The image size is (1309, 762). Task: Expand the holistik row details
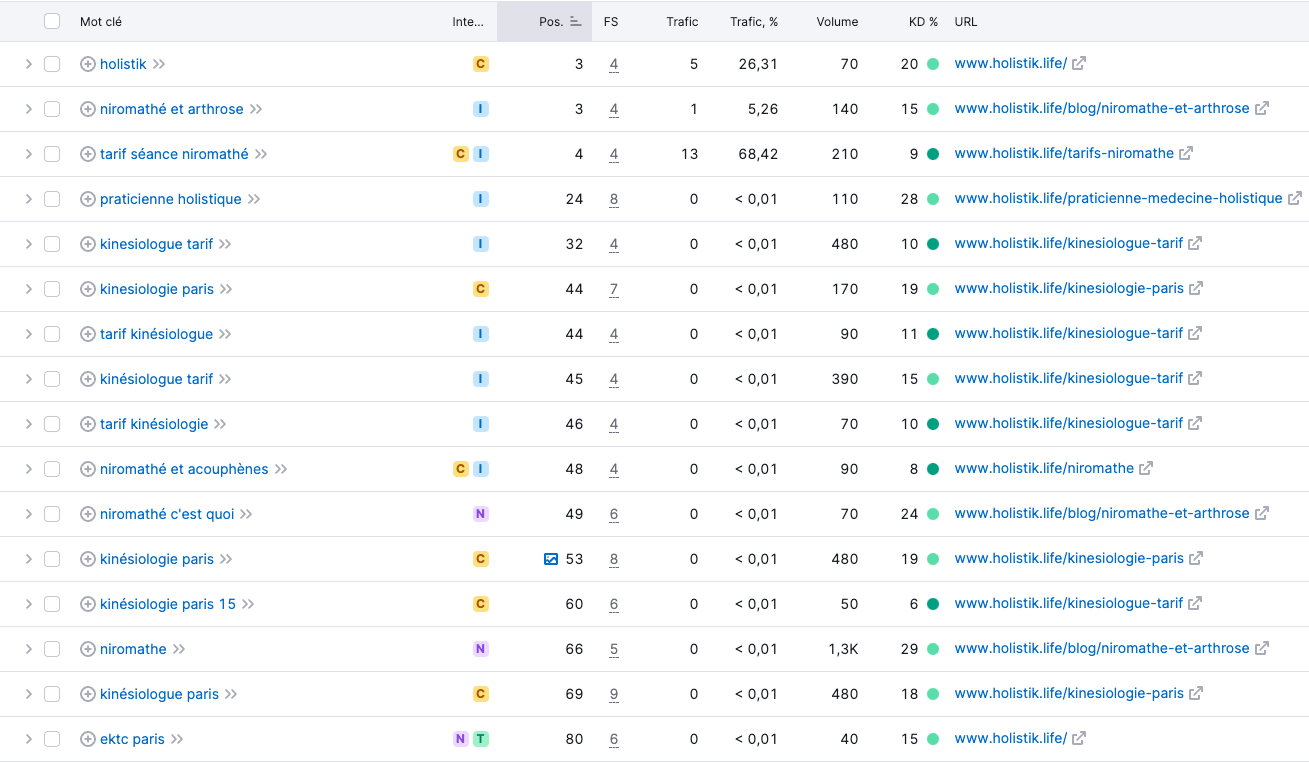pos(28,64)
